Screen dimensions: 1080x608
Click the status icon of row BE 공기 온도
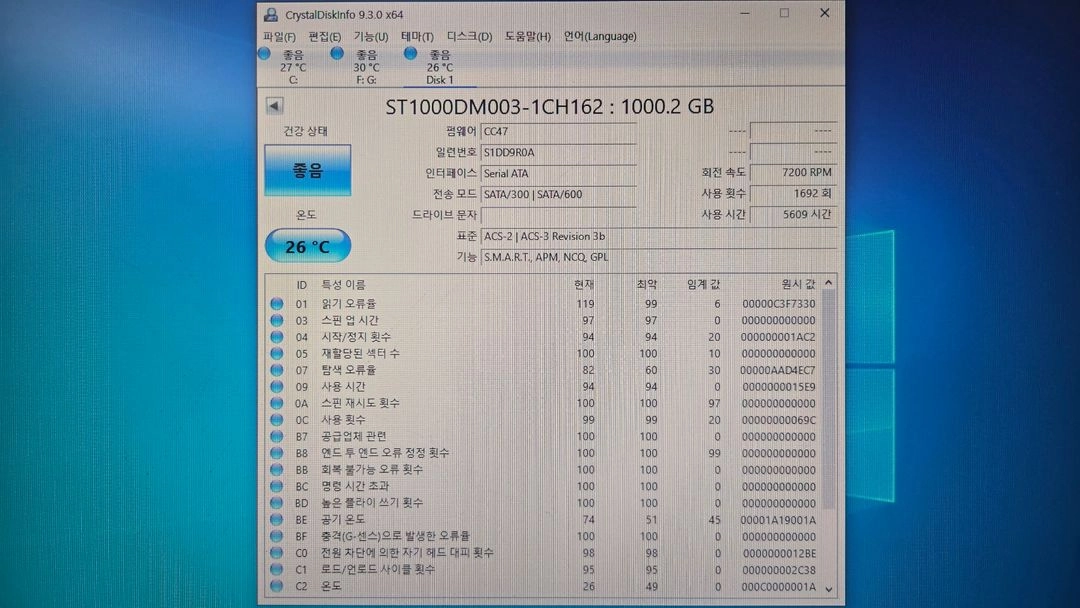(277, 519)
